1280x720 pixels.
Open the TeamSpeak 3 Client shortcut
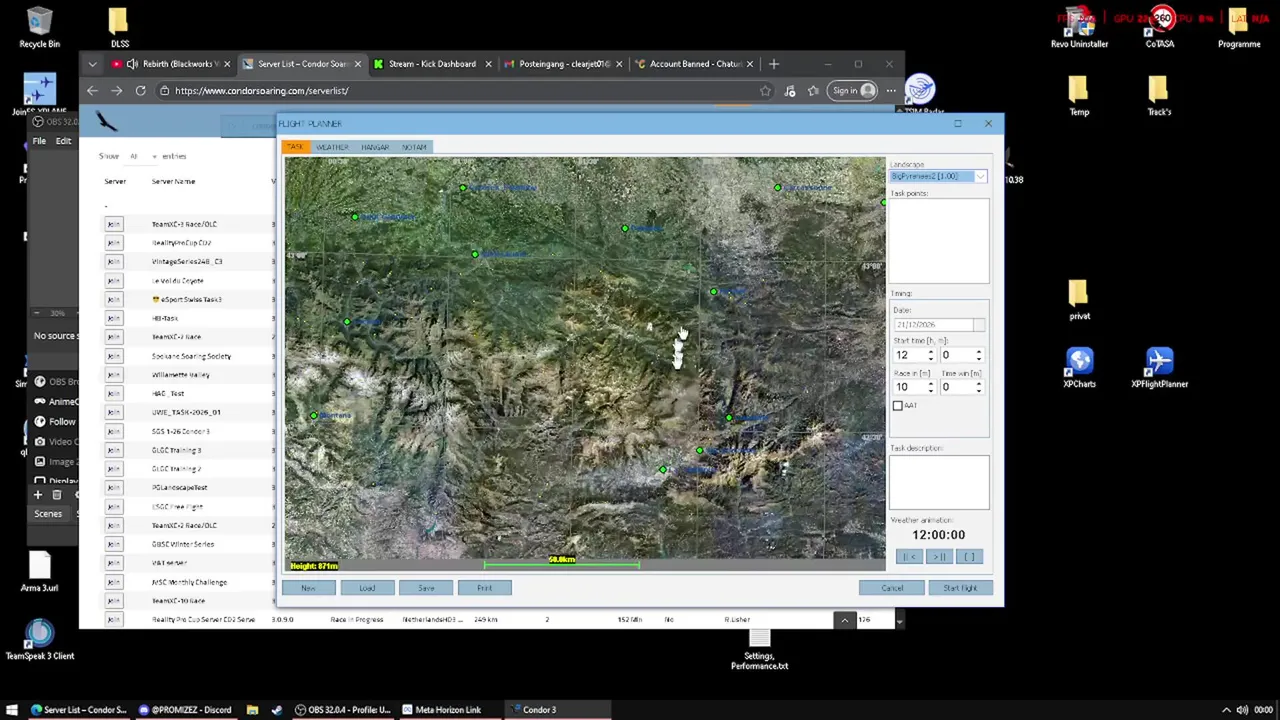39,640
